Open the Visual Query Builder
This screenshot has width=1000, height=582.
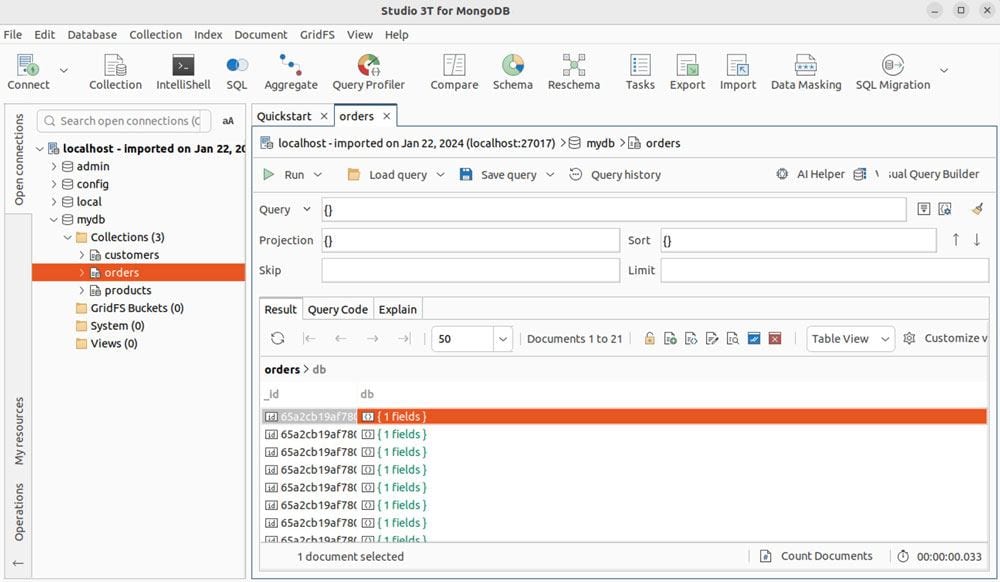point(916,174)
